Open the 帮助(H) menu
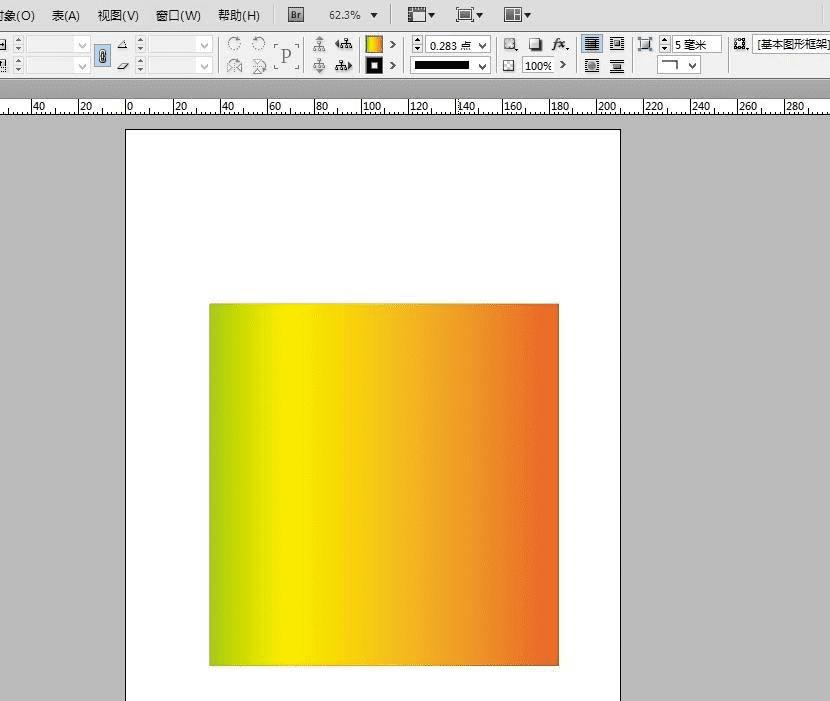The width and height of the screenshot is (830, 701). pyautogui.click(x=238, y=15)
